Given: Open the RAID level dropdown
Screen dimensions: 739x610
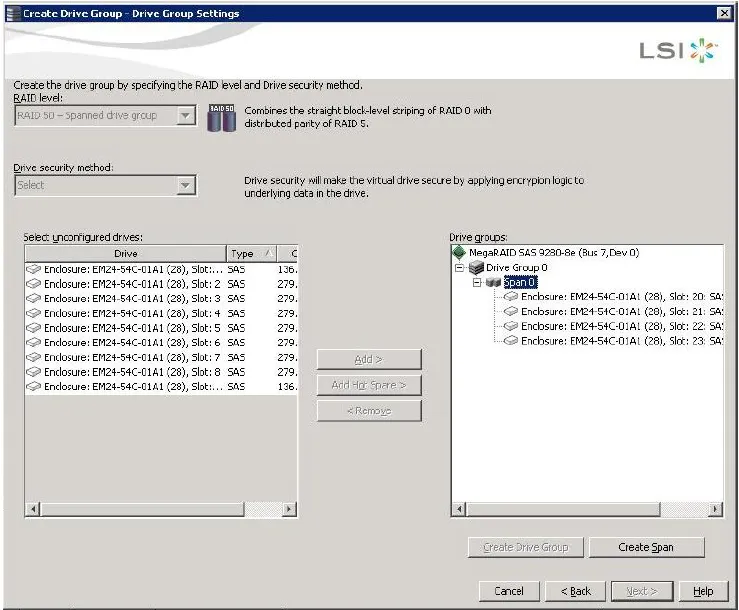Looking at the screenshot, I should coord(185,116).
